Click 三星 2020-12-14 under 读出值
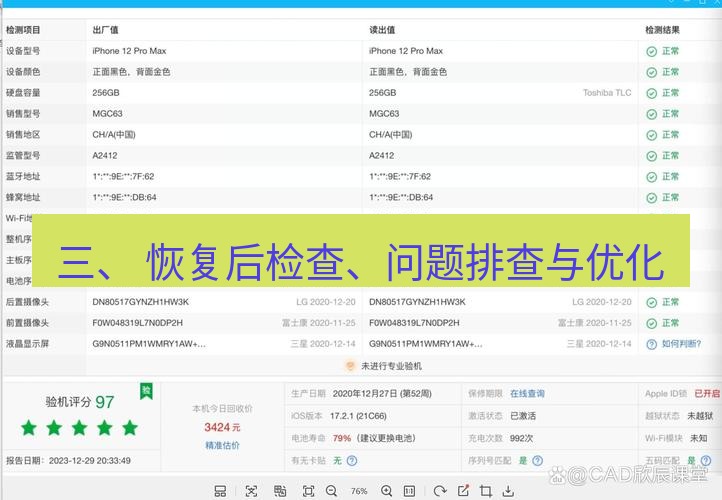The width and height of the screenshot is (722, 500). 599,344
